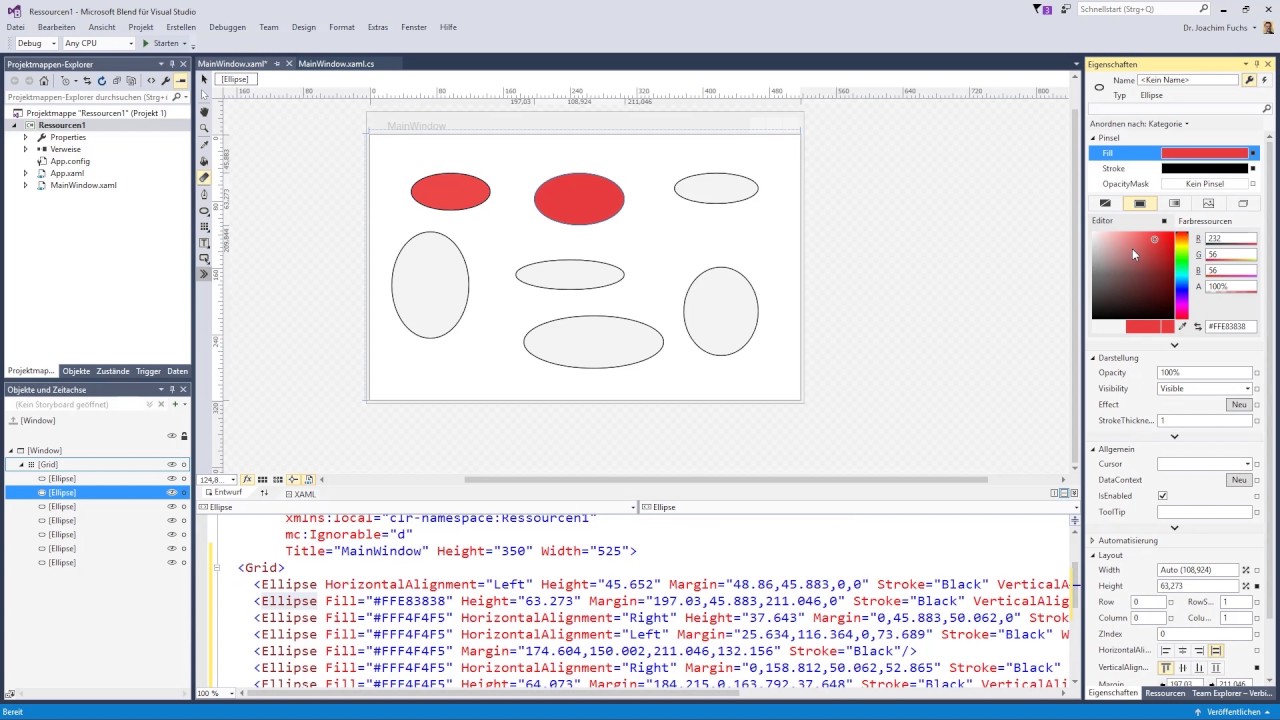
Task: Switch to Ressourcen tab at bottom right
Action: (1165, 693)
